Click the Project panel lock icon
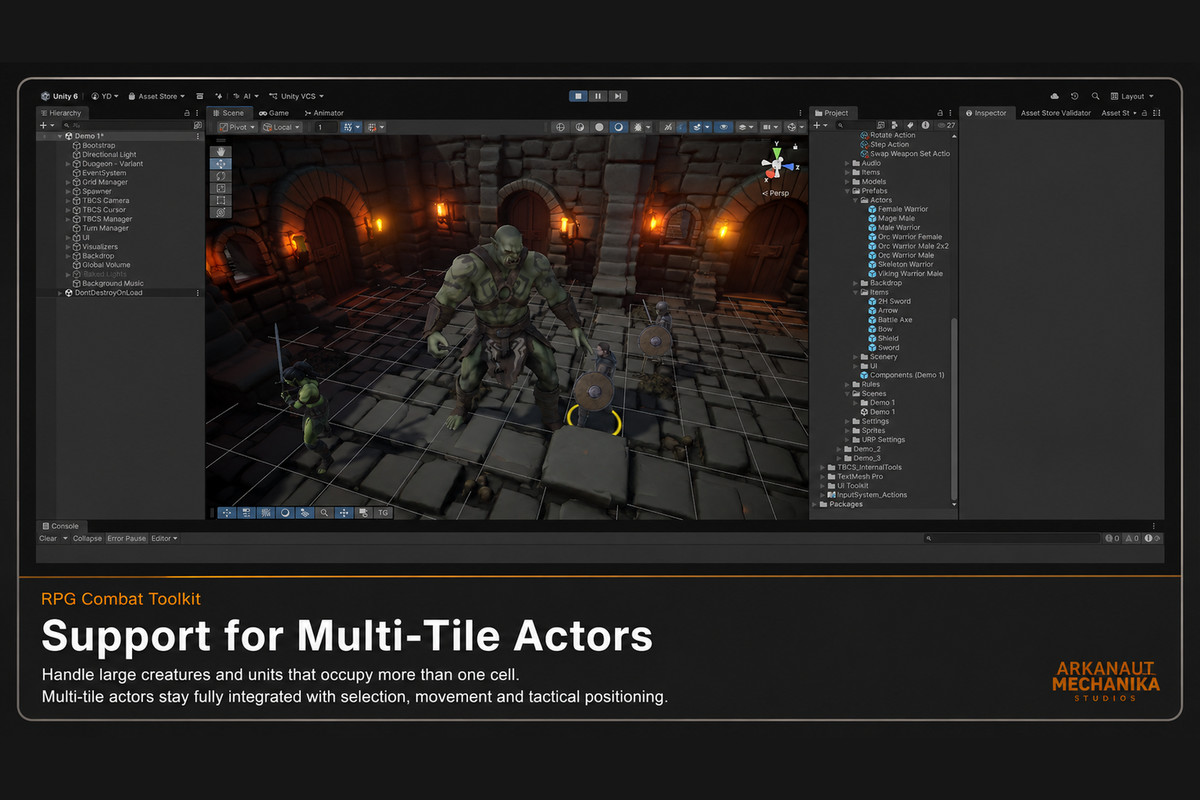The image size is (1200, 800). 940,113
